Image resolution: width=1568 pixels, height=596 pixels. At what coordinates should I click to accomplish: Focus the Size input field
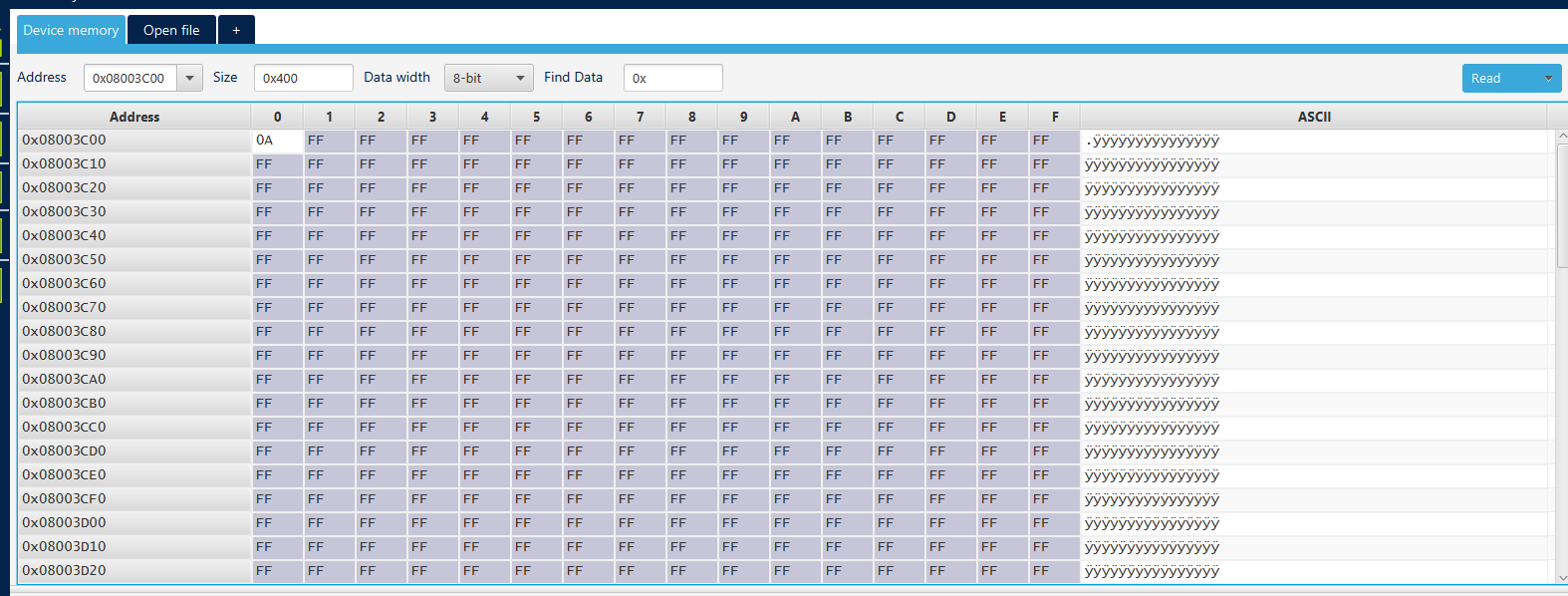(303, 78)
